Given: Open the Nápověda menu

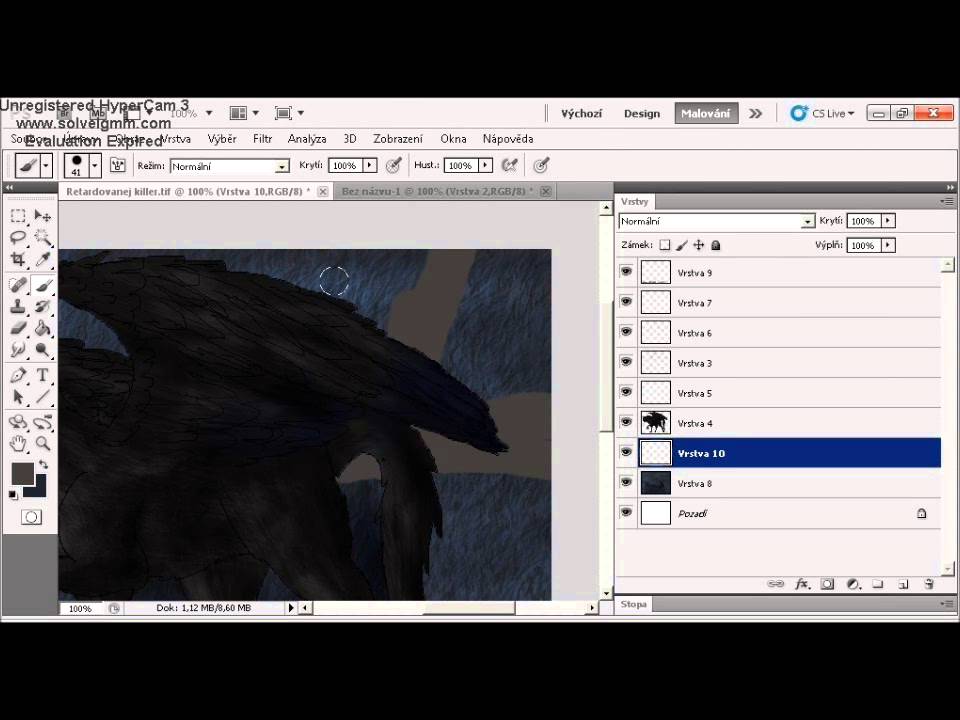Looking at the screenshot, I should point(508,139).
